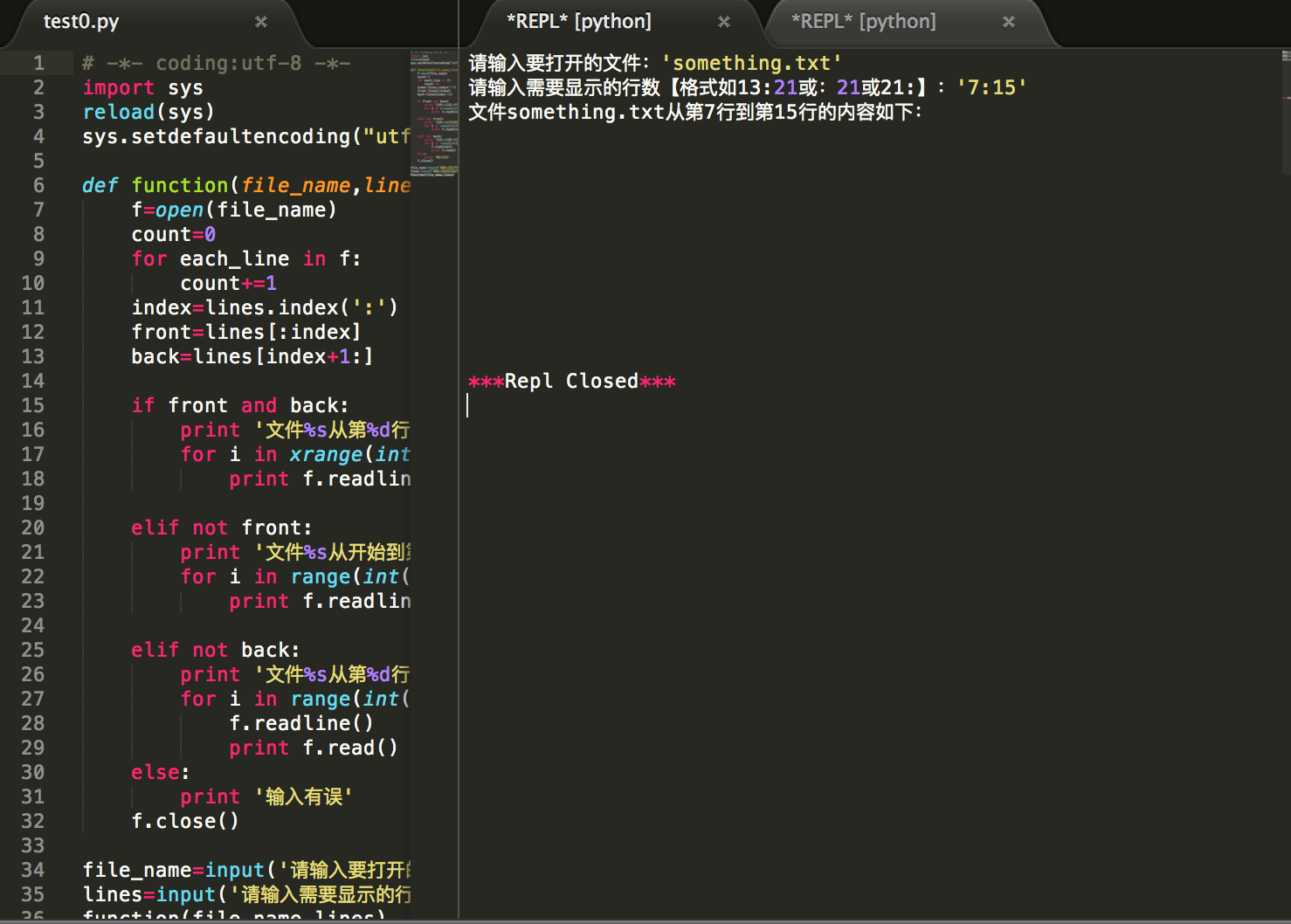Click 'something.txt' in the REPL output
The height and width of the screenshot is (924, 1291).
pyautogui.click(x=751, y=63)
